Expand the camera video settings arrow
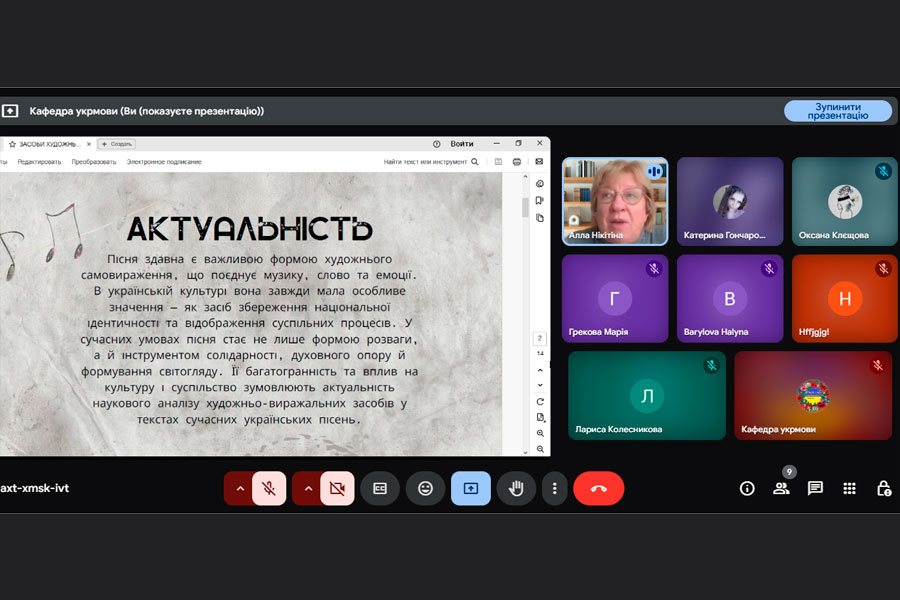Image resolution: width=900 pixels, height=600 pixels. [307, 488]
